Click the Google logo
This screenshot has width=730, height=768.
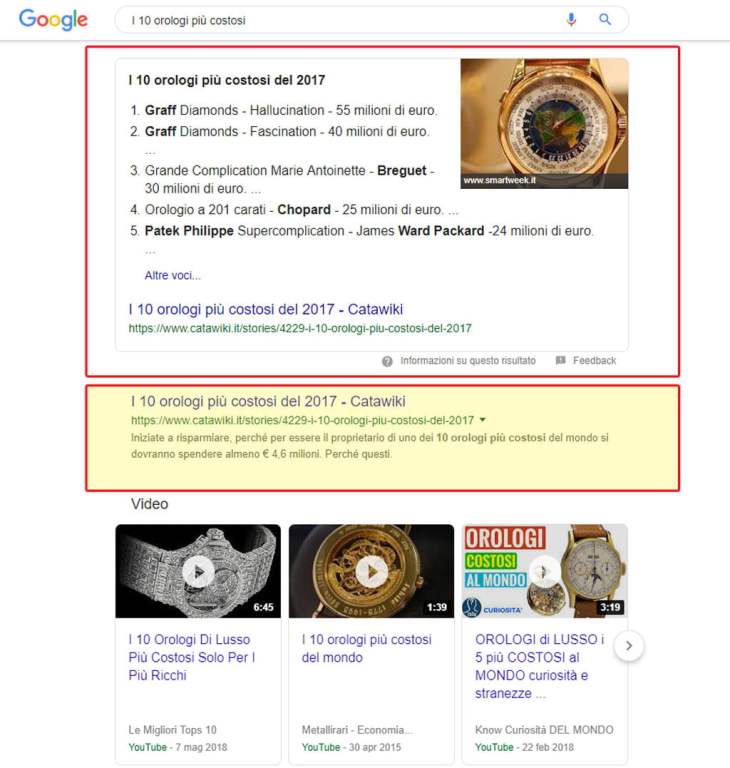click(53, 20)
